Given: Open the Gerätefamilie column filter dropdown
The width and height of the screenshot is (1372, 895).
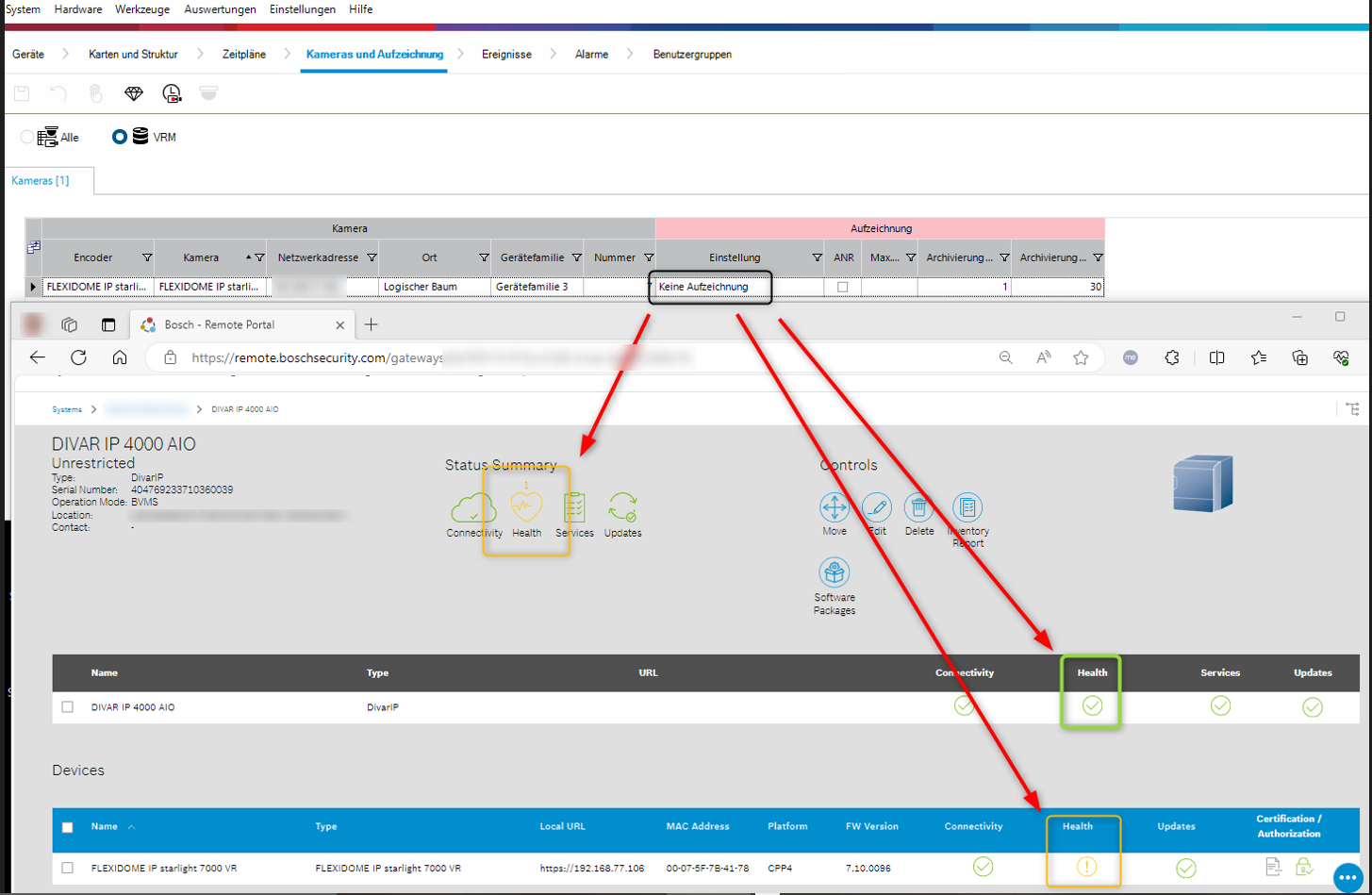Looking at the screenshot, I should pos(573,257).
